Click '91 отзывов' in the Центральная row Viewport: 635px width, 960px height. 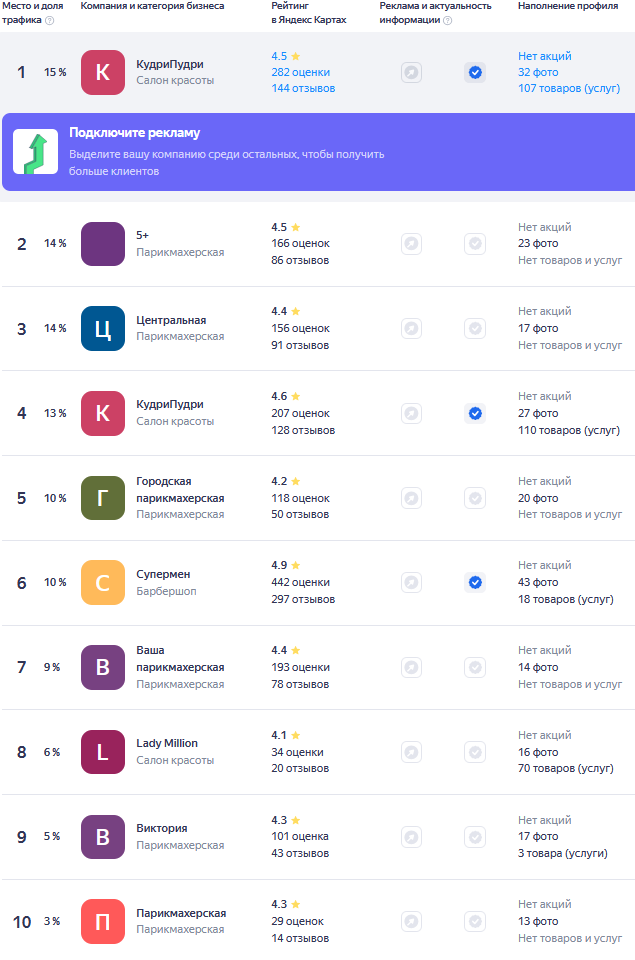coord(300,345)
